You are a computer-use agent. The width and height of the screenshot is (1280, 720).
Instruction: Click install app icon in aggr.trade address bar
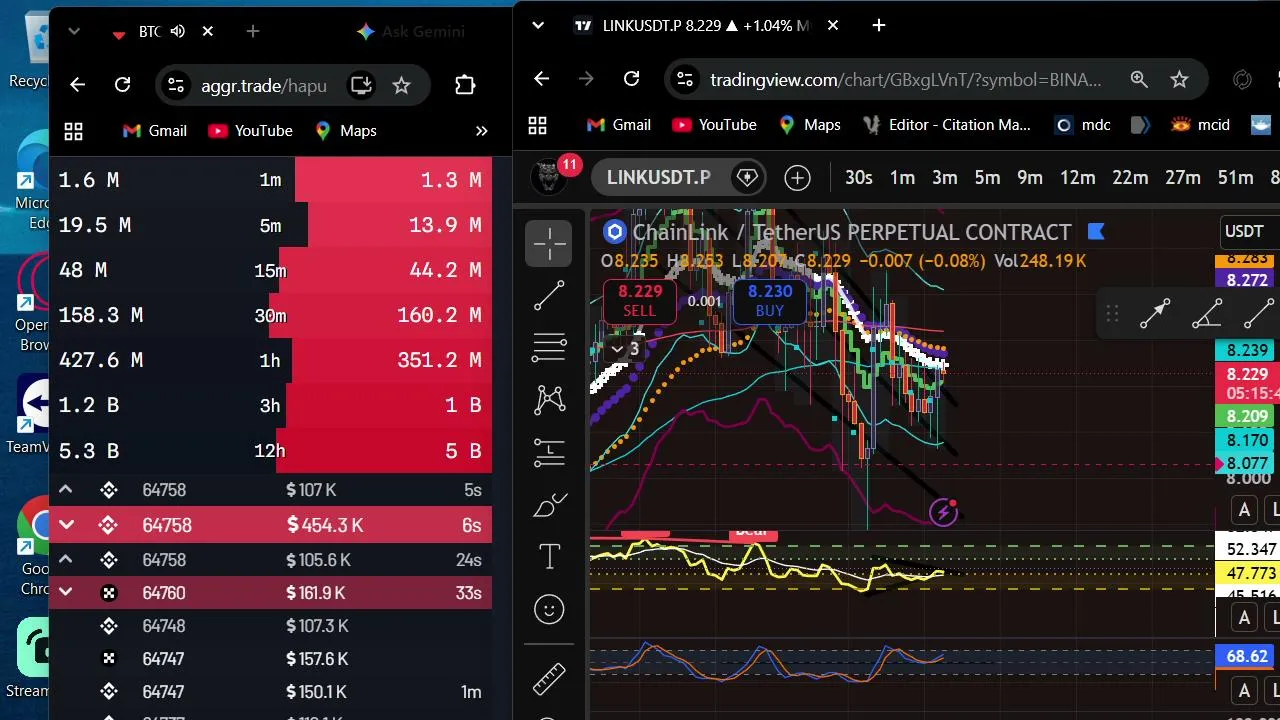(x=361, y=85)
